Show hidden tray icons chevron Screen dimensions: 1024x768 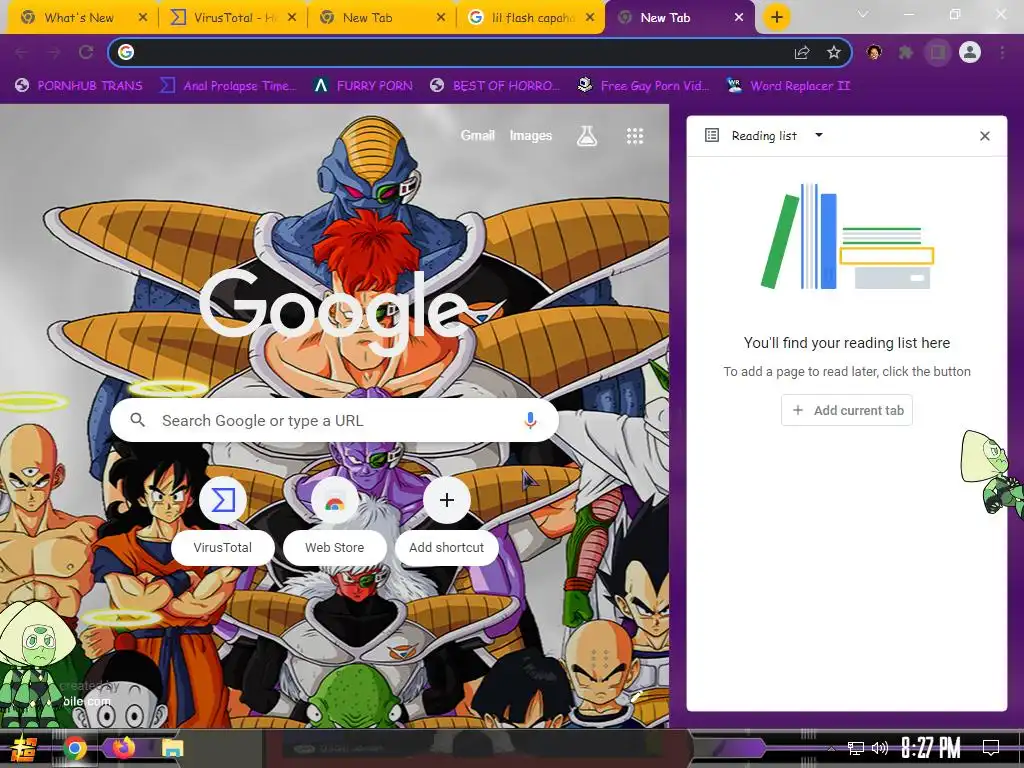pos(831,748)
